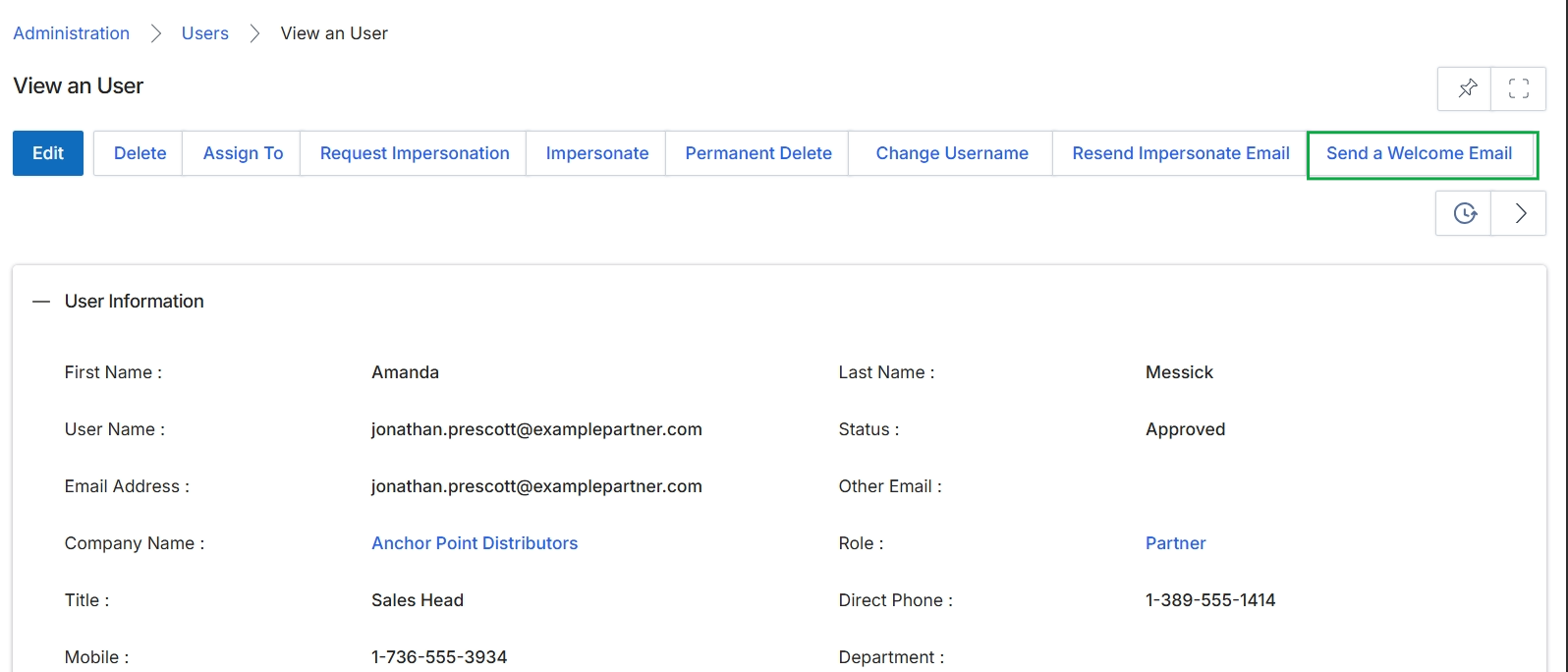Click the Email Address value
Screen dimensions: 1568x672
536,486
